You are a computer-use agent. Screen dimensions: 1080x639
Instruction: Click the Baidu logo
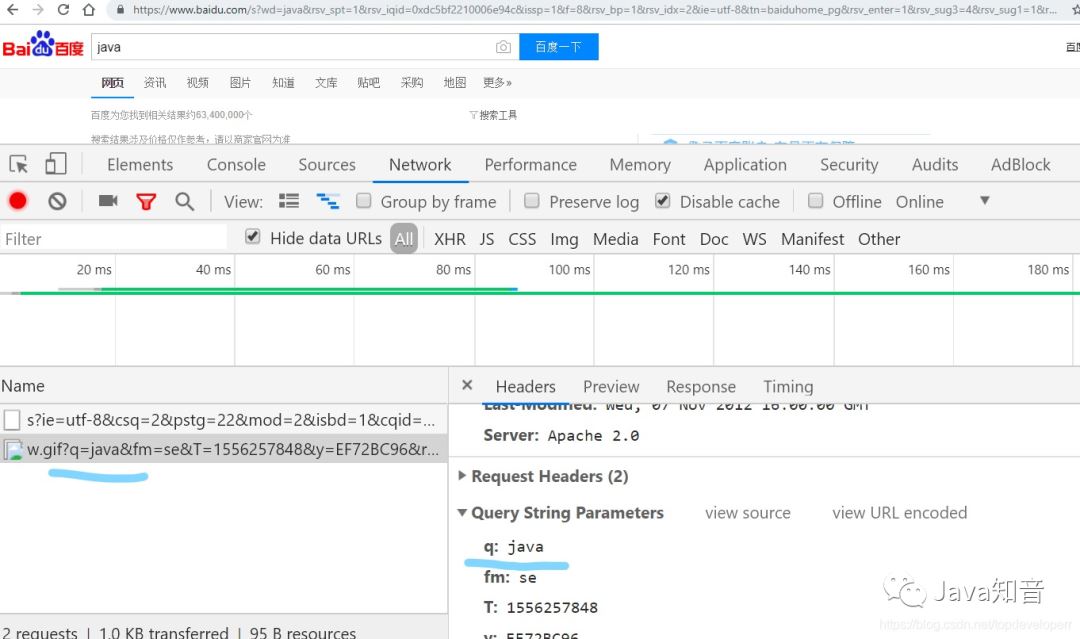(x=43, y=45)
